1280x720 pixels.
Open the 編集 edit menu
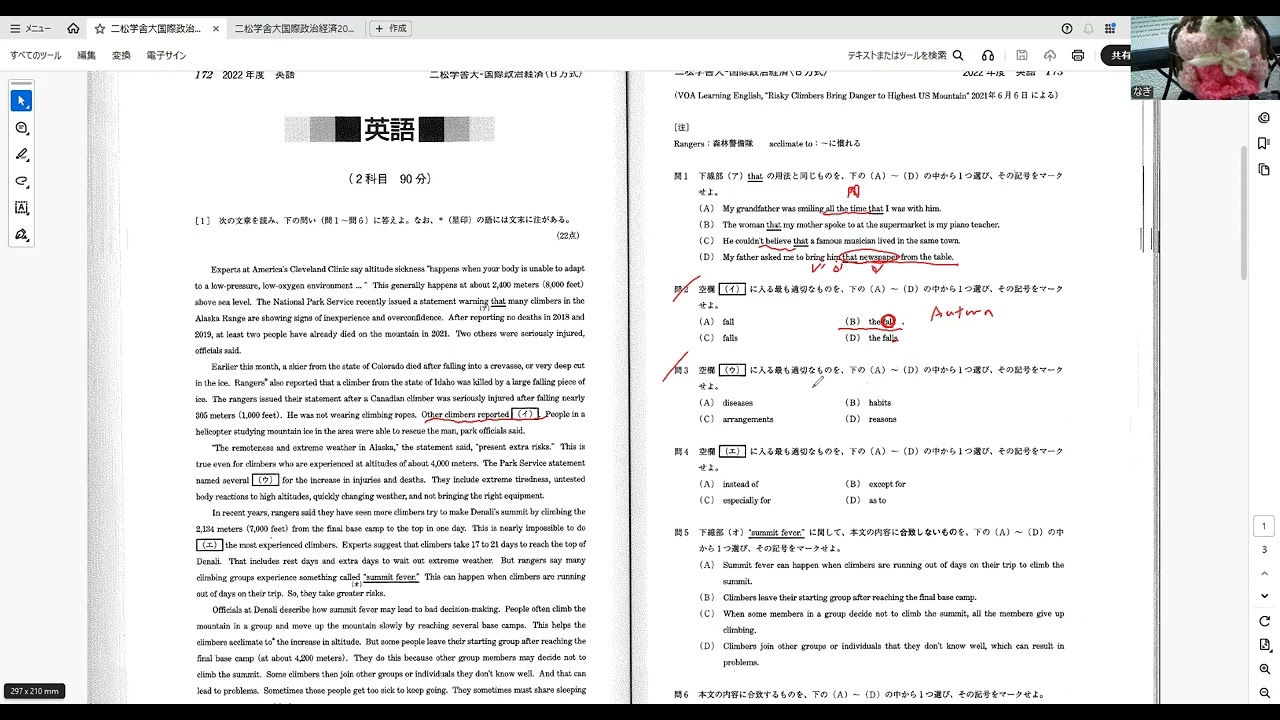(x=87, y=56)
